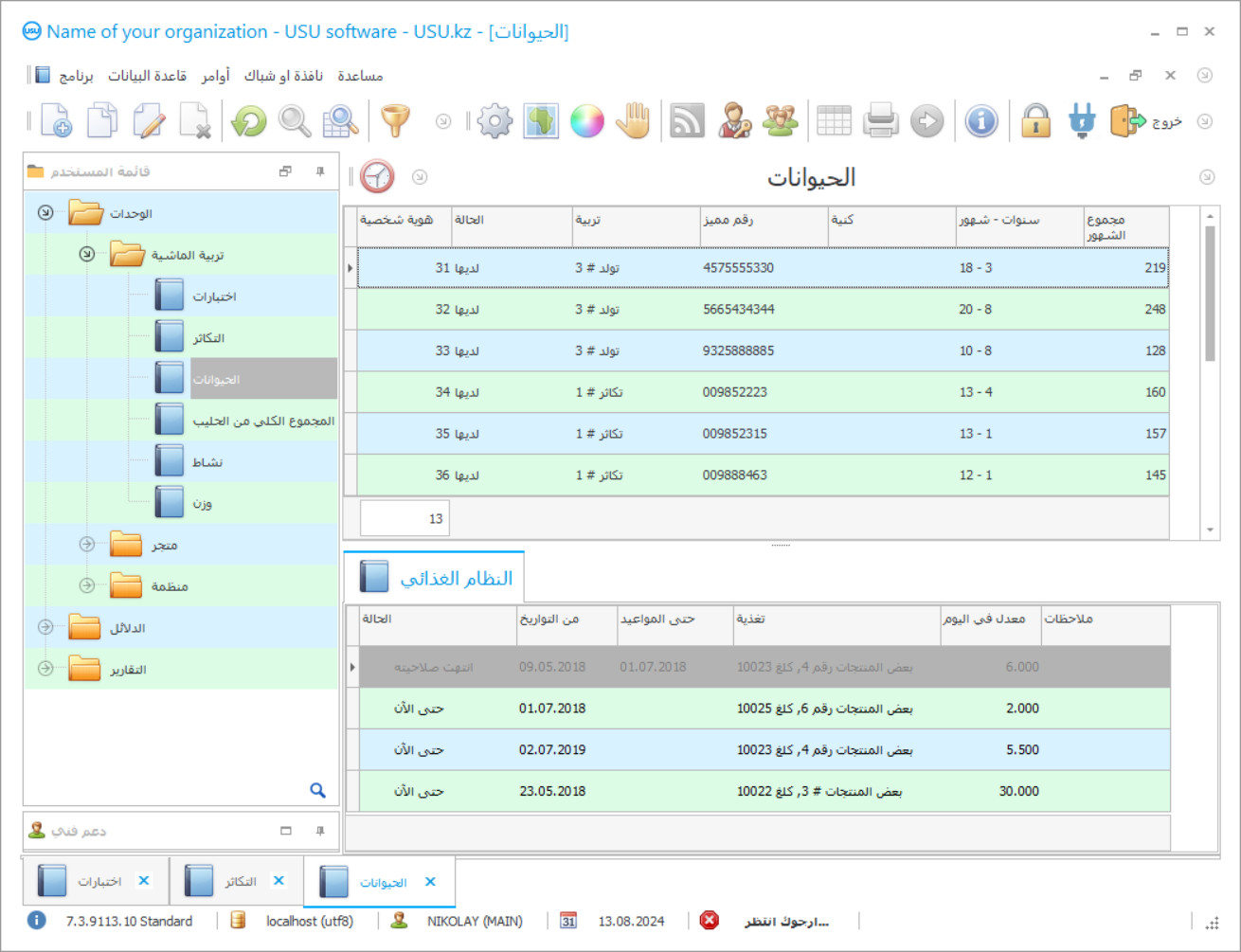Pin the دعم فني panel
The image size is (1241, 952).
pyautogui.click(x=320, y=831)
